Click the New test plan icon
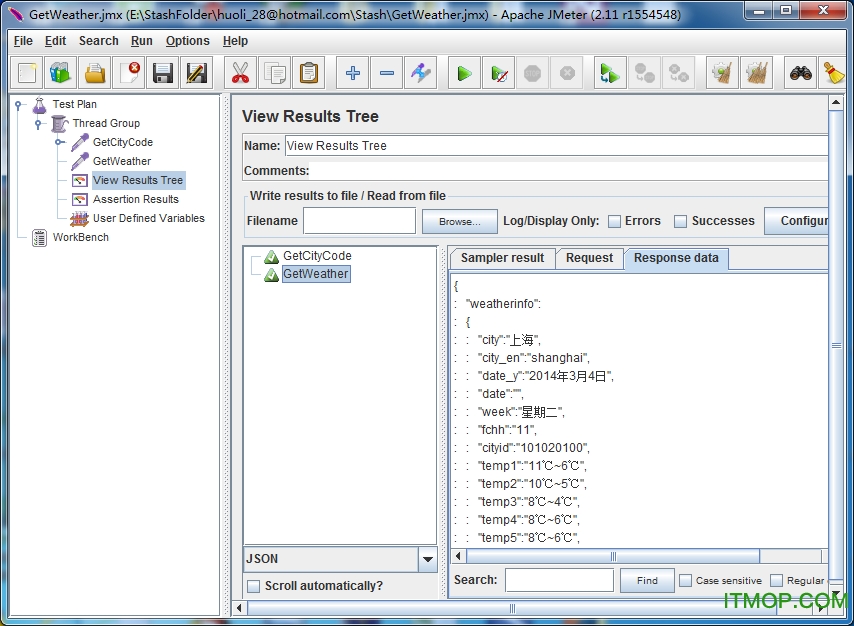Viewport: 854px width, 626px height. pos(28,73)
